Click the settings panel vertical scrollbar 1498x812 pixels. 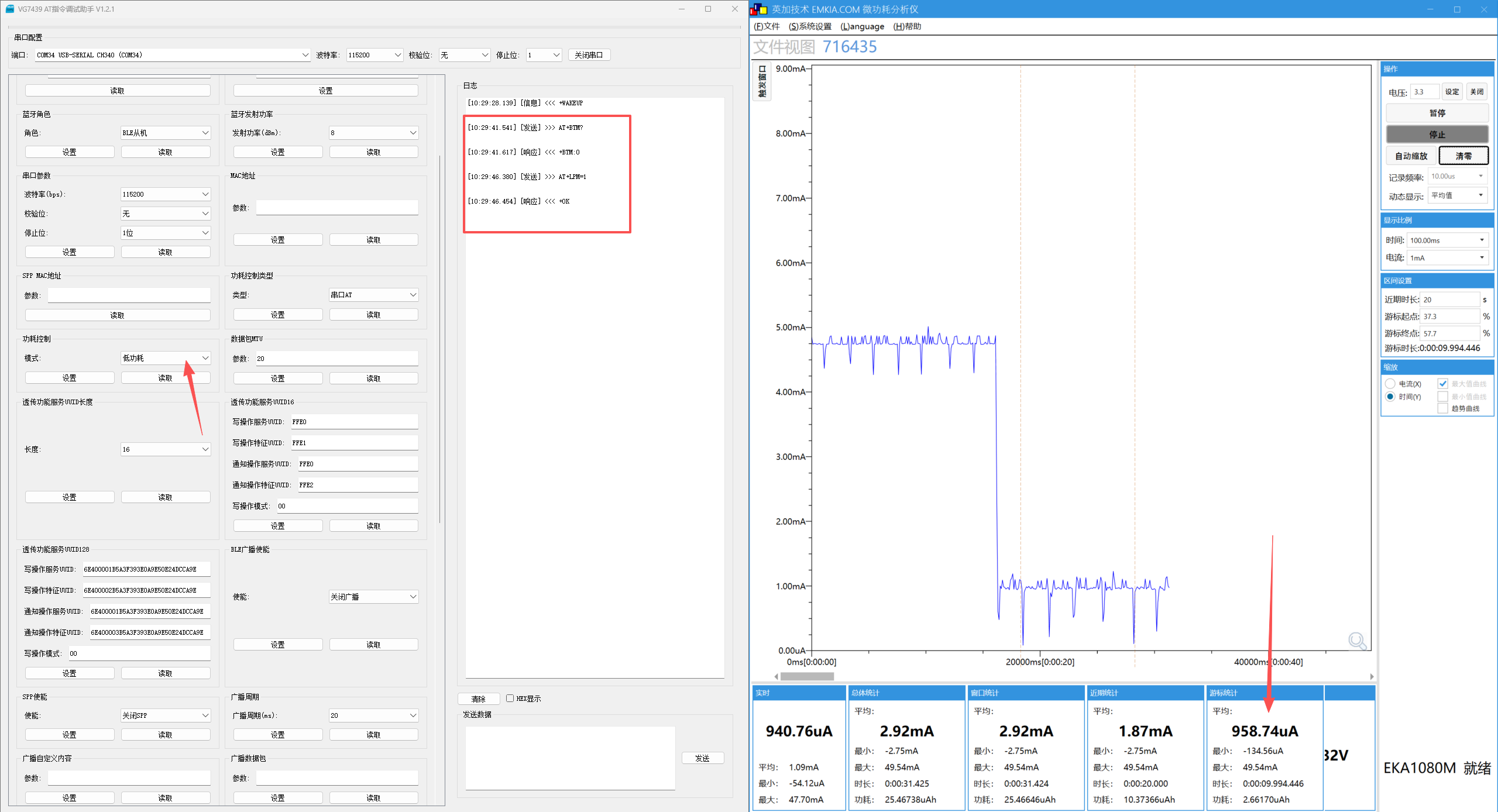[440, 339]
